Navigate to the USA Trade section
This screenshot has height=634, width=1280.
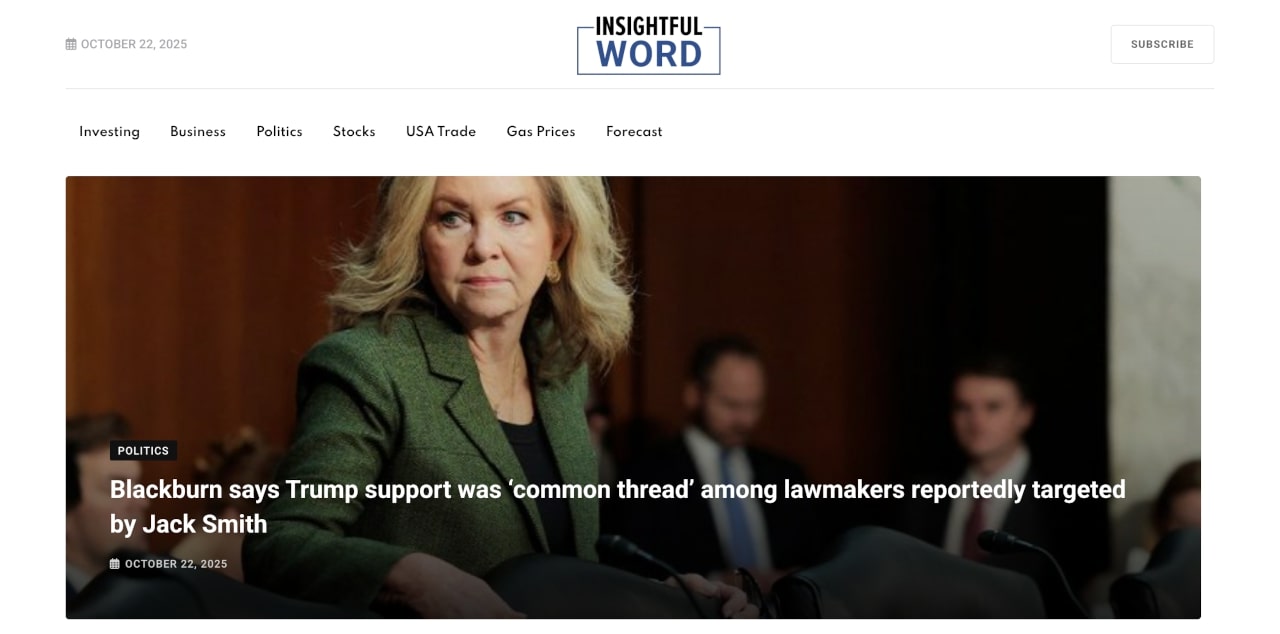point(441,131)
